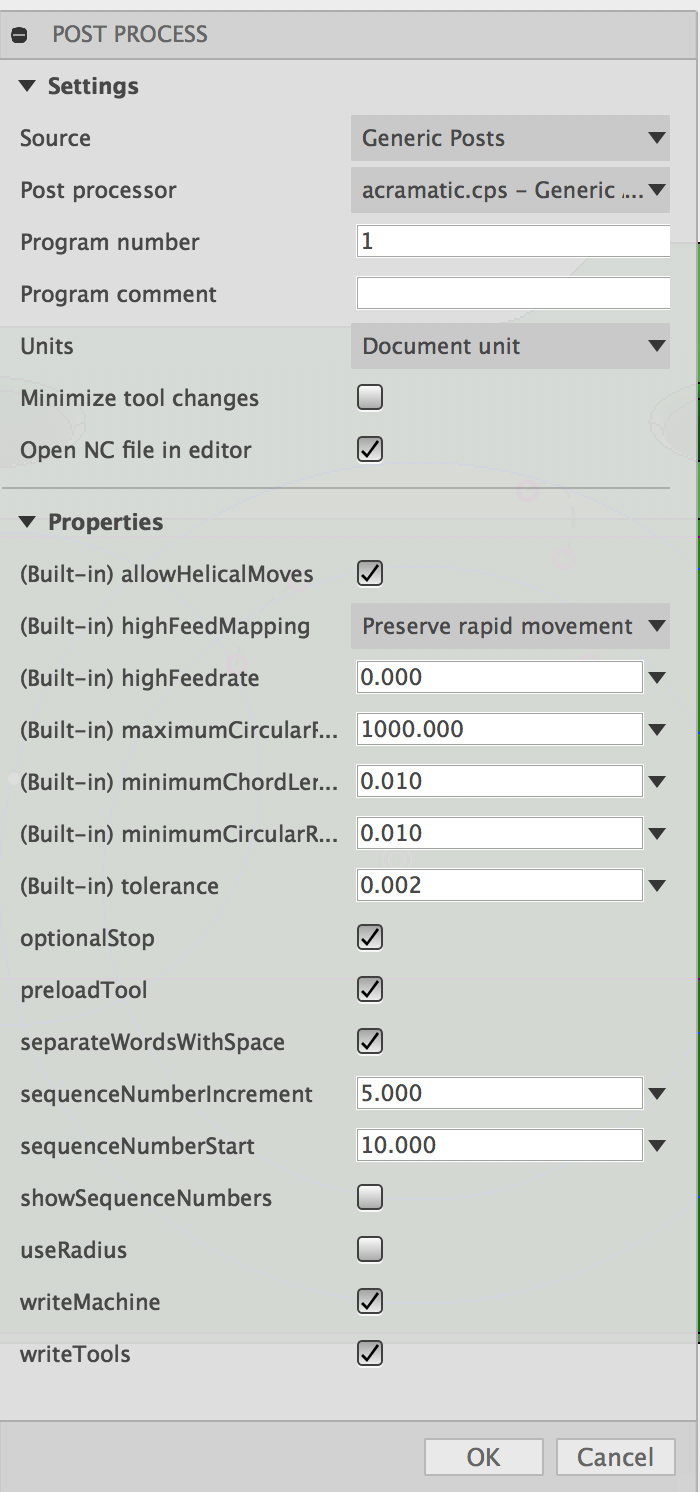Click the tolerance arrow icon

coord(657,885)
